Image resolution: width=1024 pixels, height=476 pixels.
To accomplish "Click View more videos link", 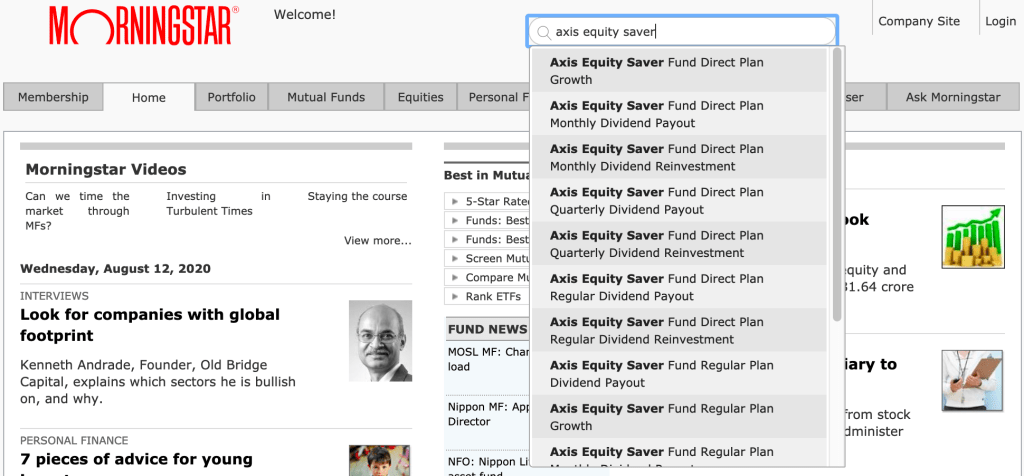I will 377,240.
